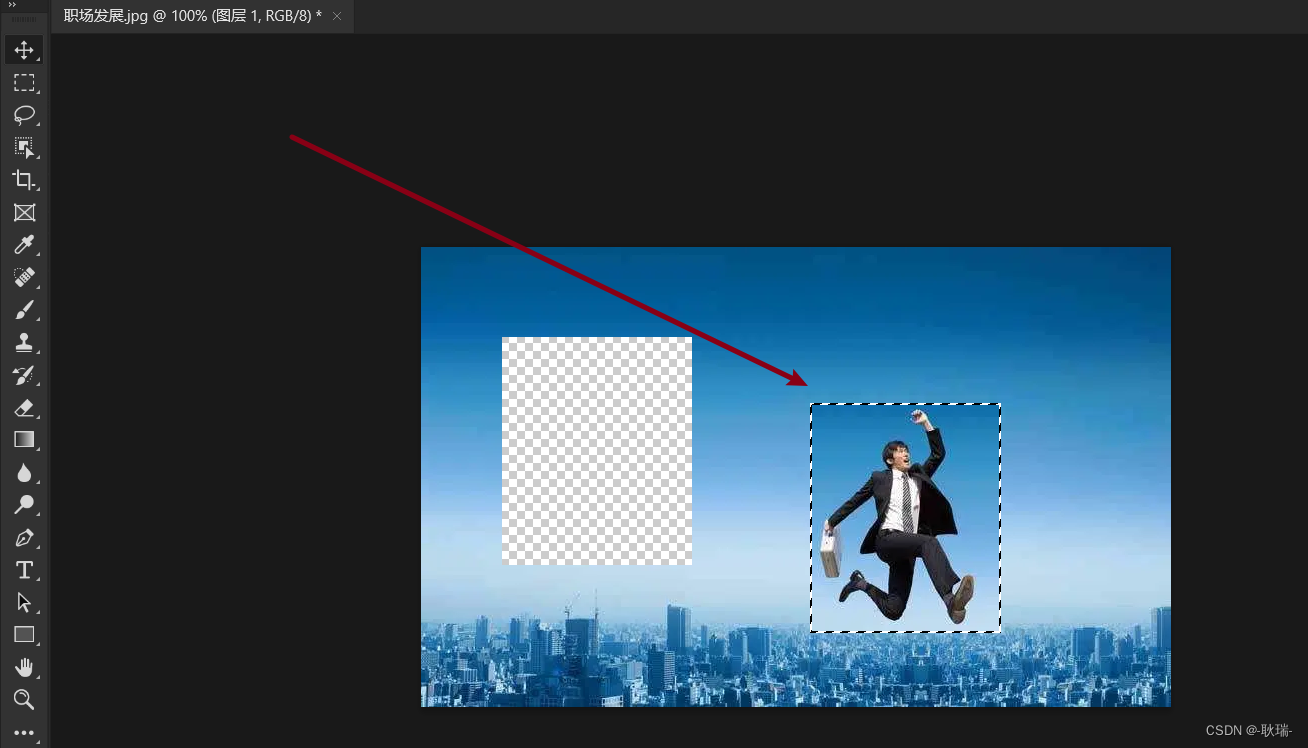
Task: Select the Horizontal Type tool
Action: pos(24,570)
